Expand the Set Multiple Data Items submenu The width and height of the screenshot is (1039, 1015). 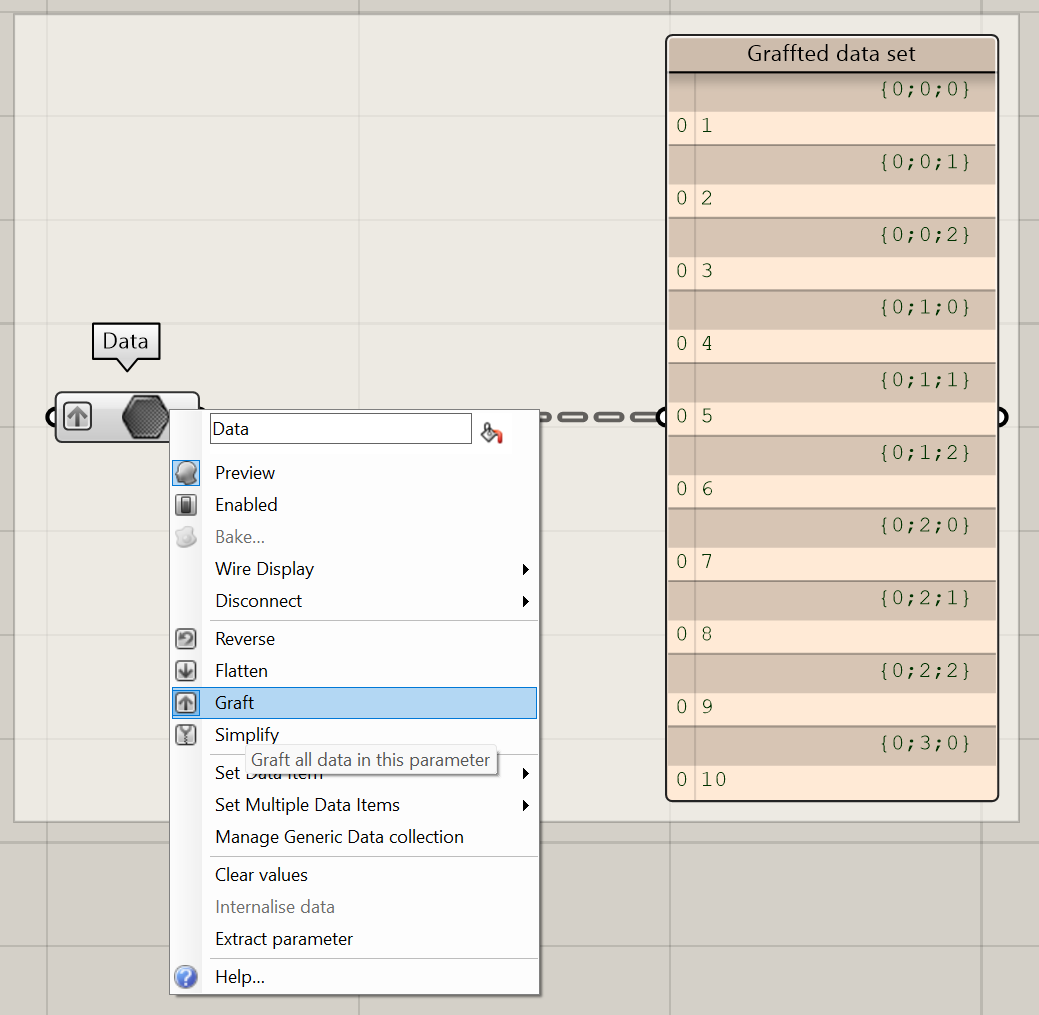(x=309, y=805)
